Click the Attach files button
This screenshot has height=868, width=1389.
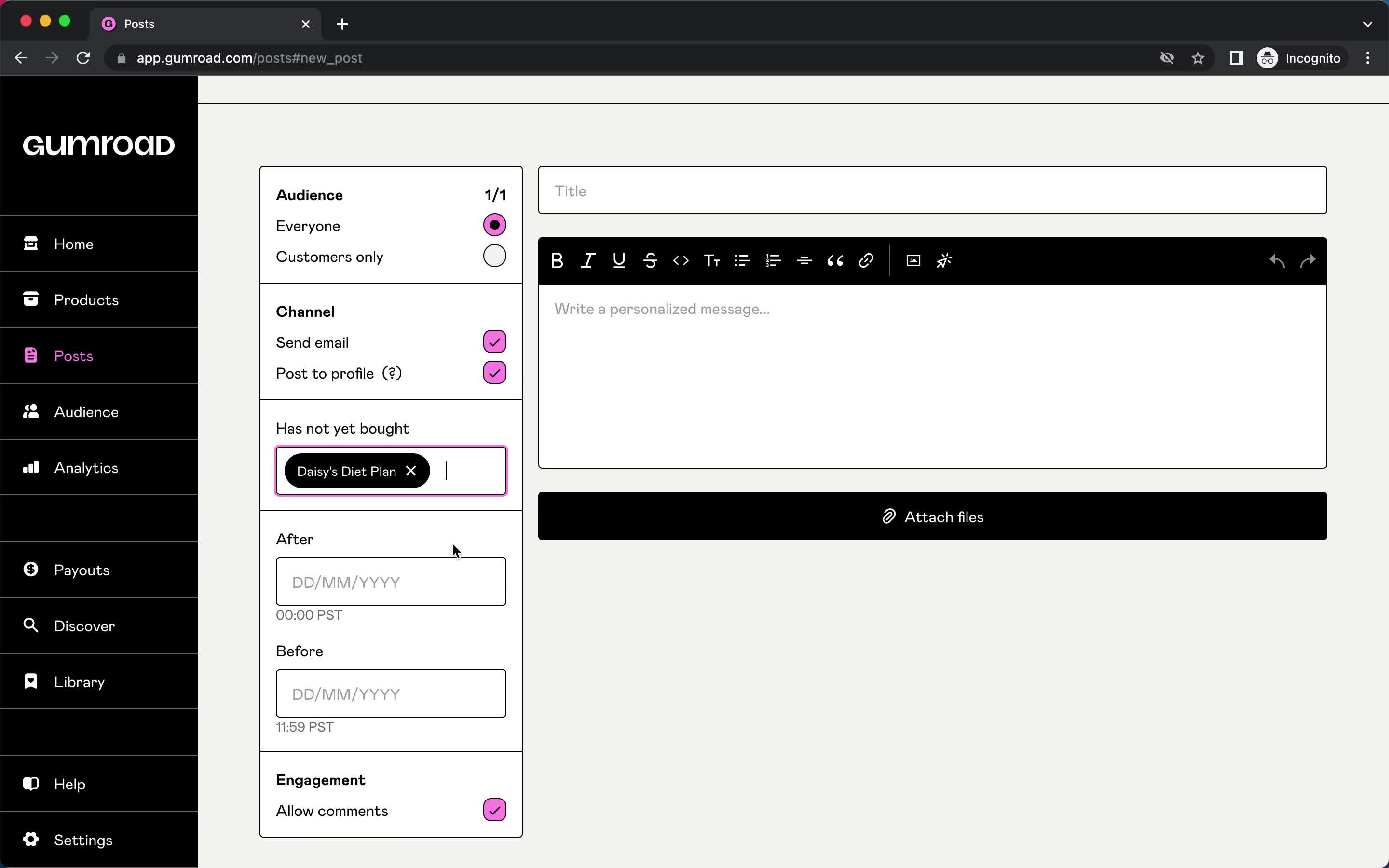point(932,516)
